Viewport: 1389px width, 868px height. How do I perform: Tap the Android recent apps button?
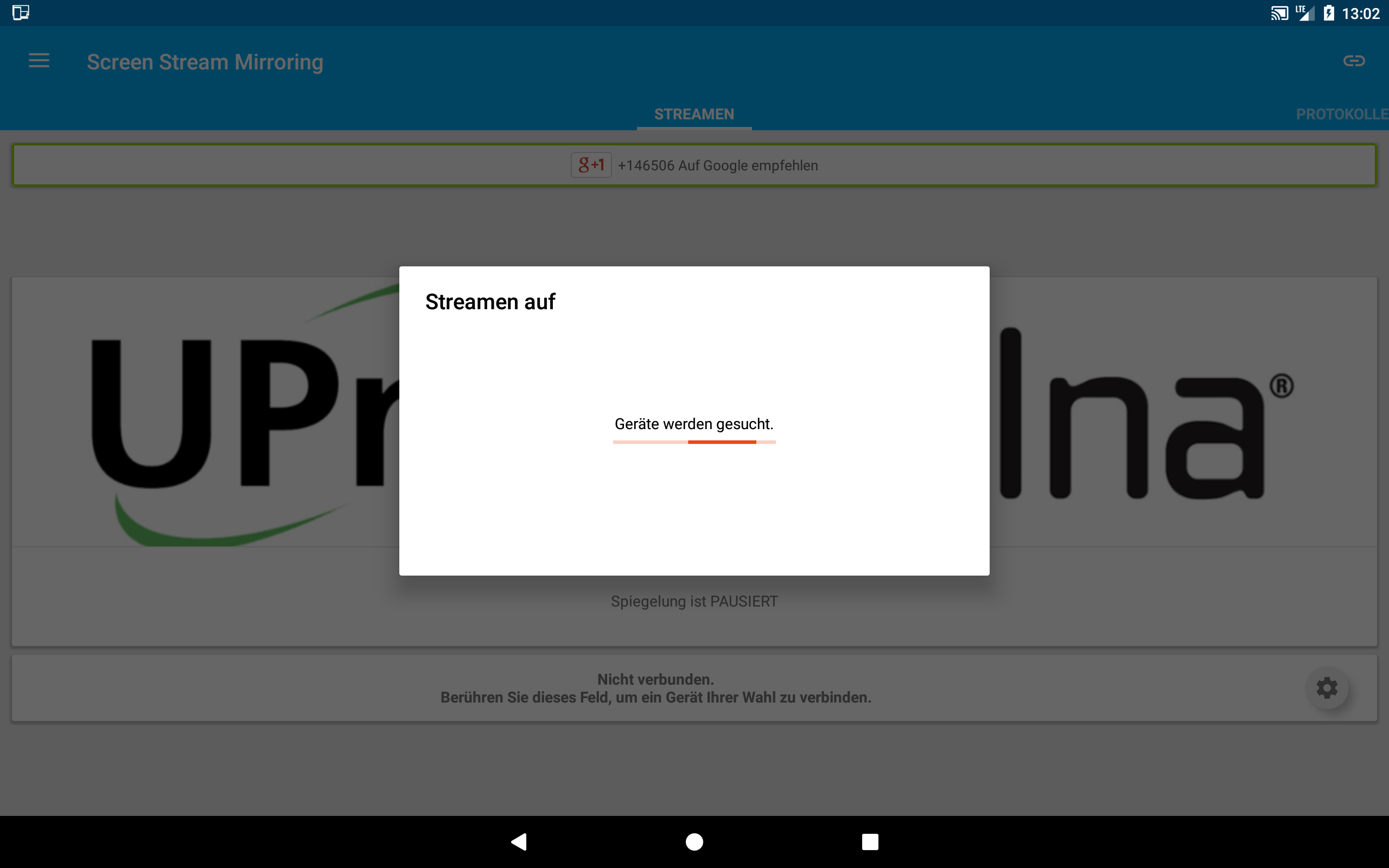point(870,841)
